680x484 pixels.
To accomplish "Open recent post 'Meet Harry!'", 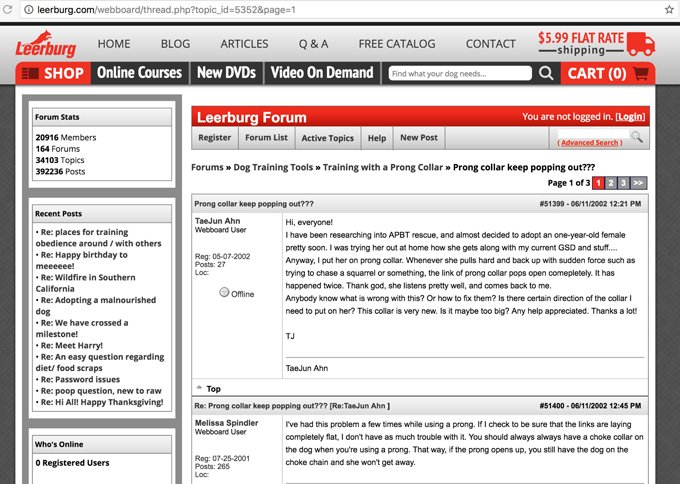I will point(72,346).
